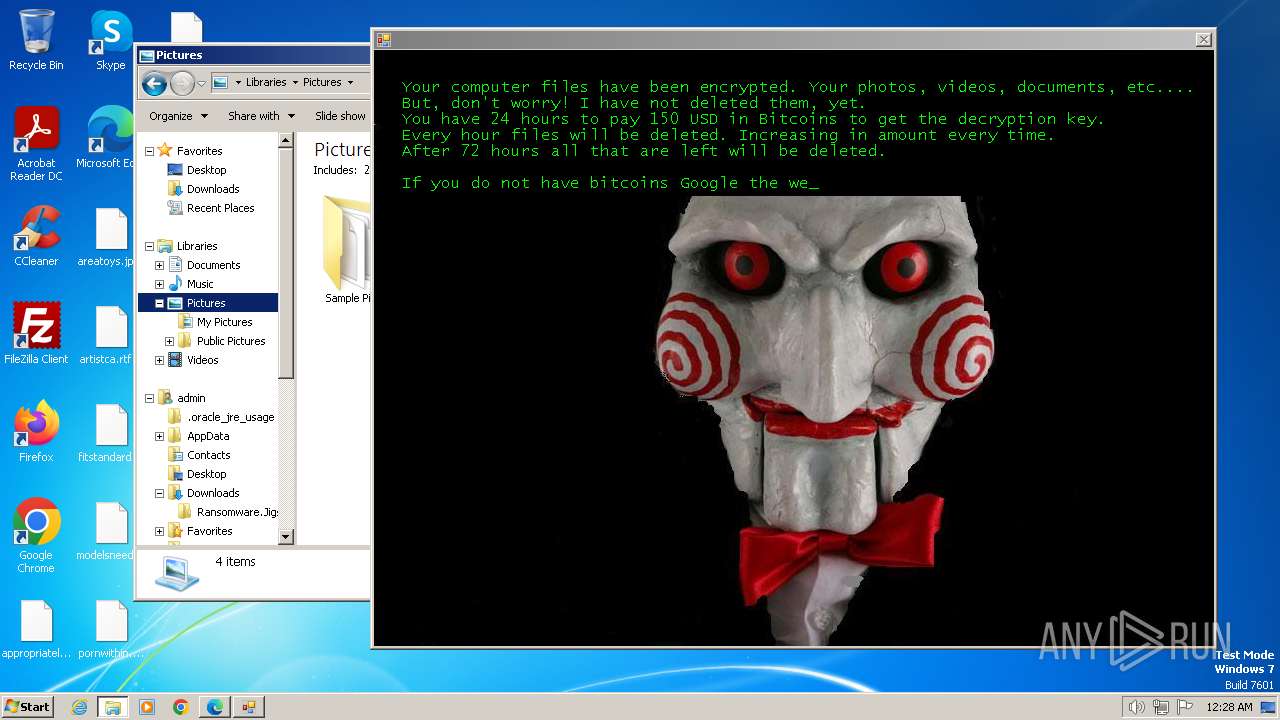Select the Pictures library tree item

point(207,303)
